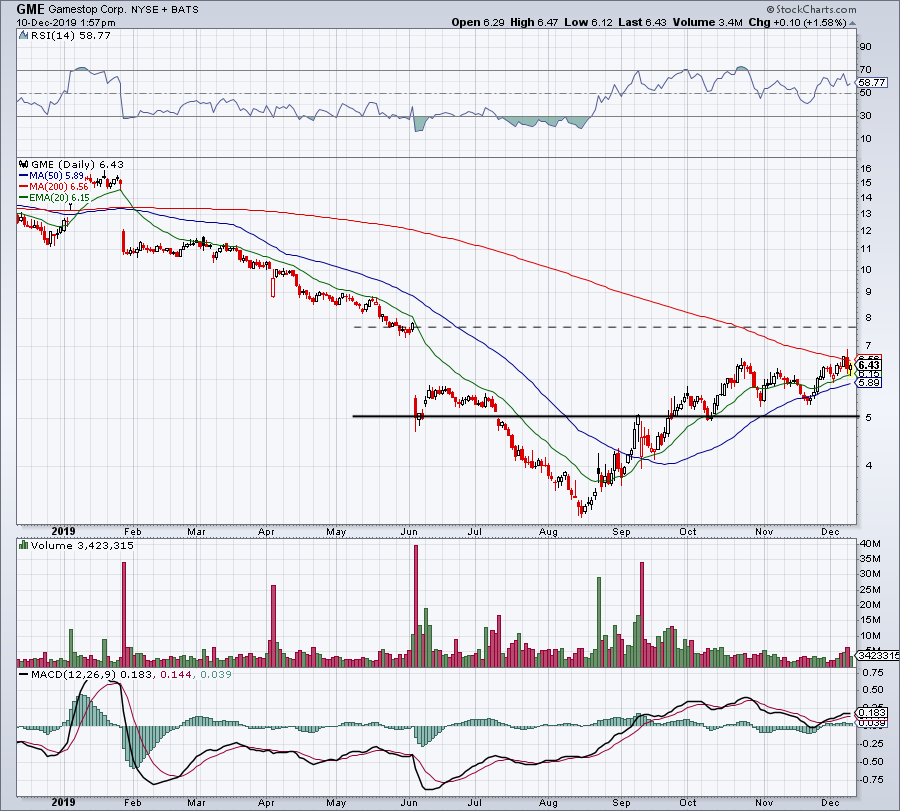Click the Sep label under price chart
This screenshot has width=900, height=811.
pos(621,532)
